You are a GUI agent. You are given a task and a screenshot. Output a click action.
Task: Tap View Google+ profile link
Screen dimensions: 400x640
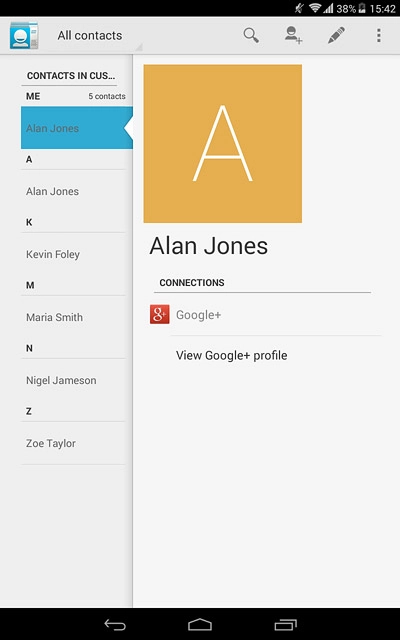click(231, 355)
